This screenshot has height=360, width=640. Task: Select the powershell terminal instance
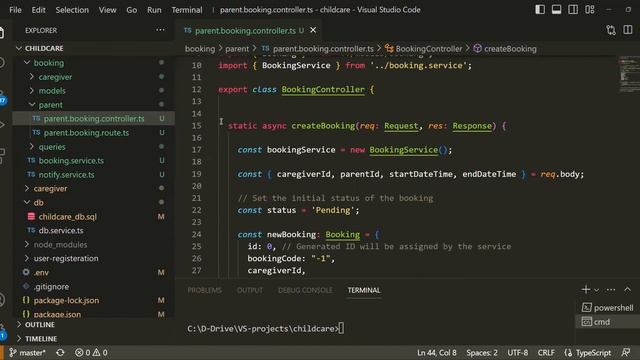pos(608,308)
